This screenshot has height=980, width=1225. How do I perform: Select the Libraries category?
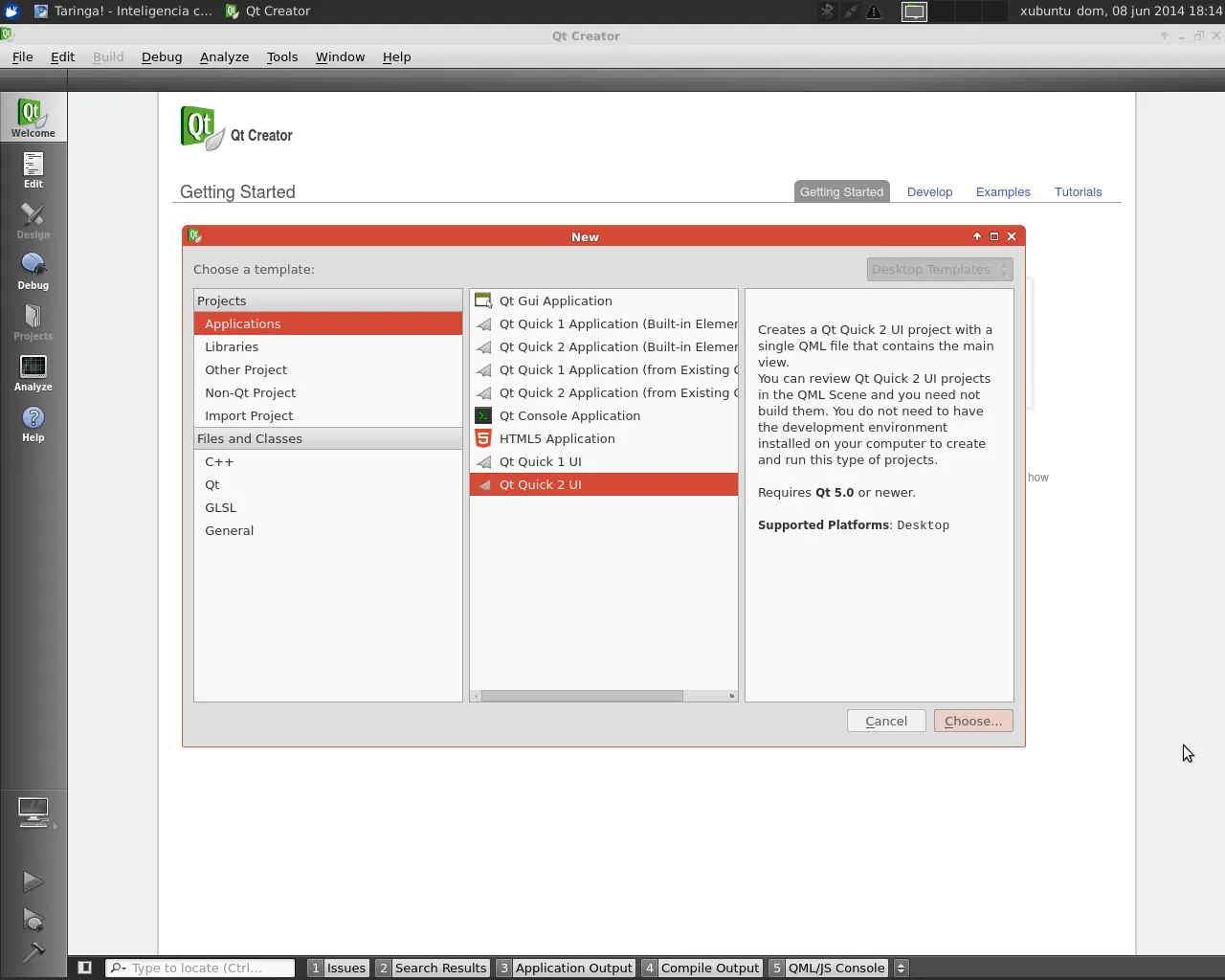pyautogui.click(x=328, y=346)
